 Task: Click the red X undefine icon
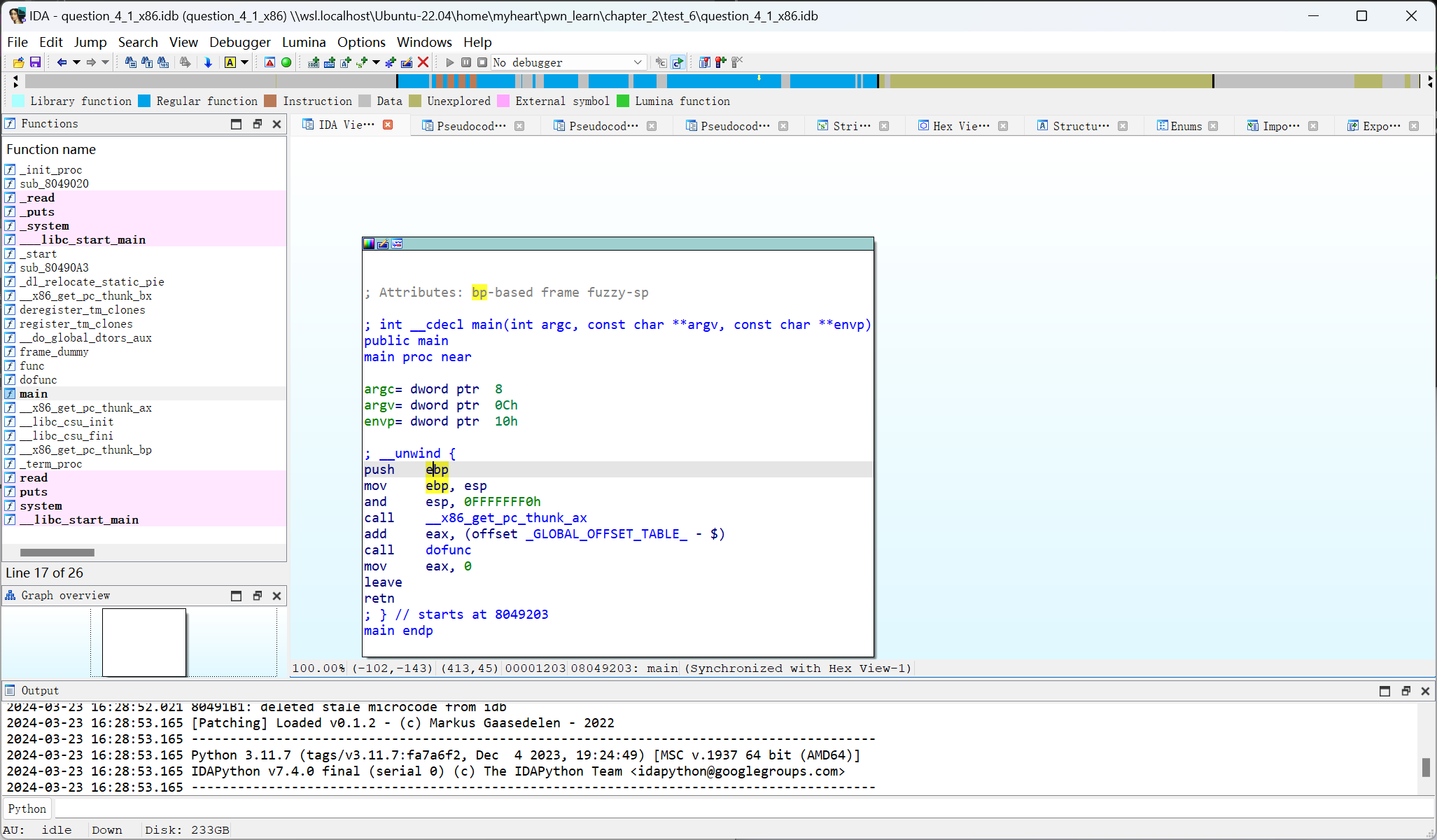423,62
